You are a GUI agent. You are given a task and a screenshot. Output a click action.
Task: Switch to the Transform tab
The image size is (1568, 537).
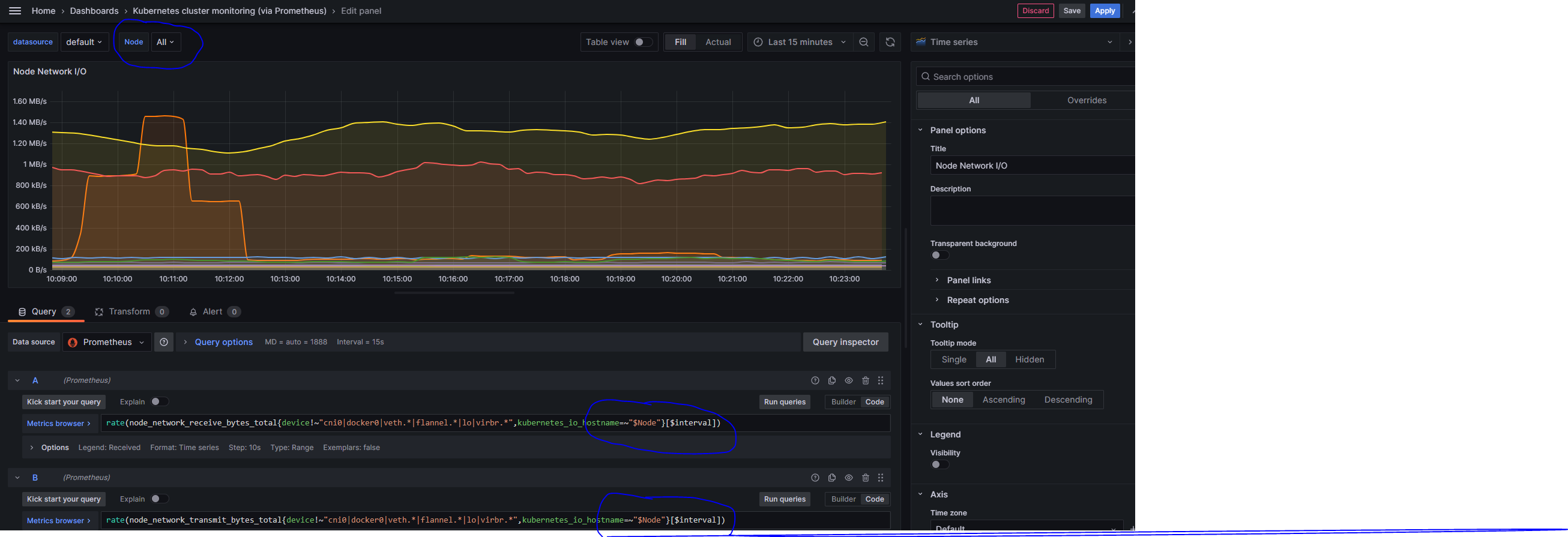click(x=129, y=312)
